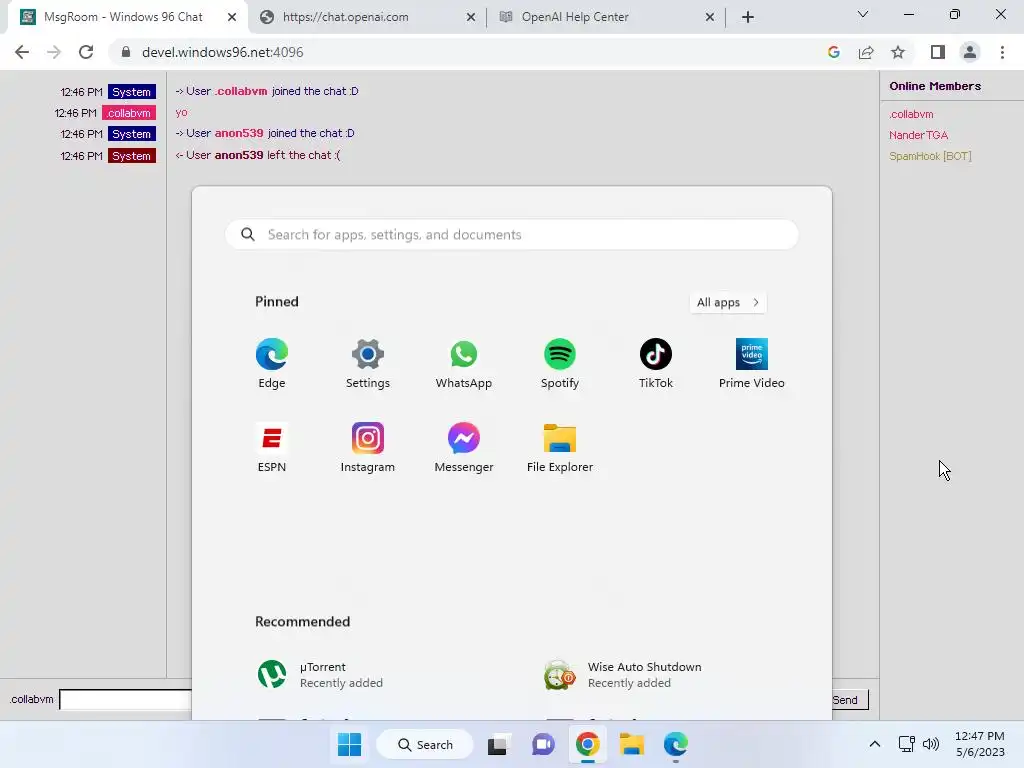Share this page icon in address bar

pos(866,52)
